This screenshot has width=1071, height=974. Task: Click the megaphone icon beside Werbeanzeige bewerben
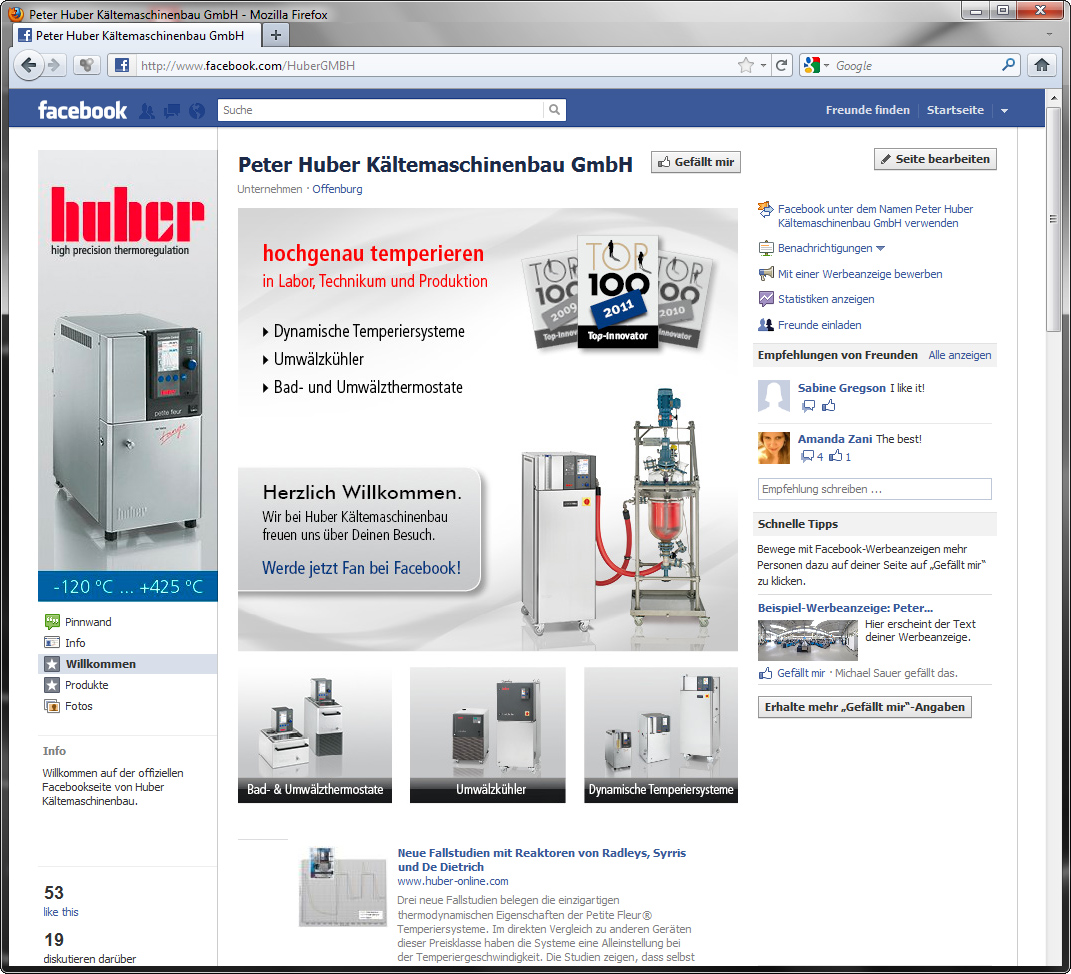pos(766,274)
